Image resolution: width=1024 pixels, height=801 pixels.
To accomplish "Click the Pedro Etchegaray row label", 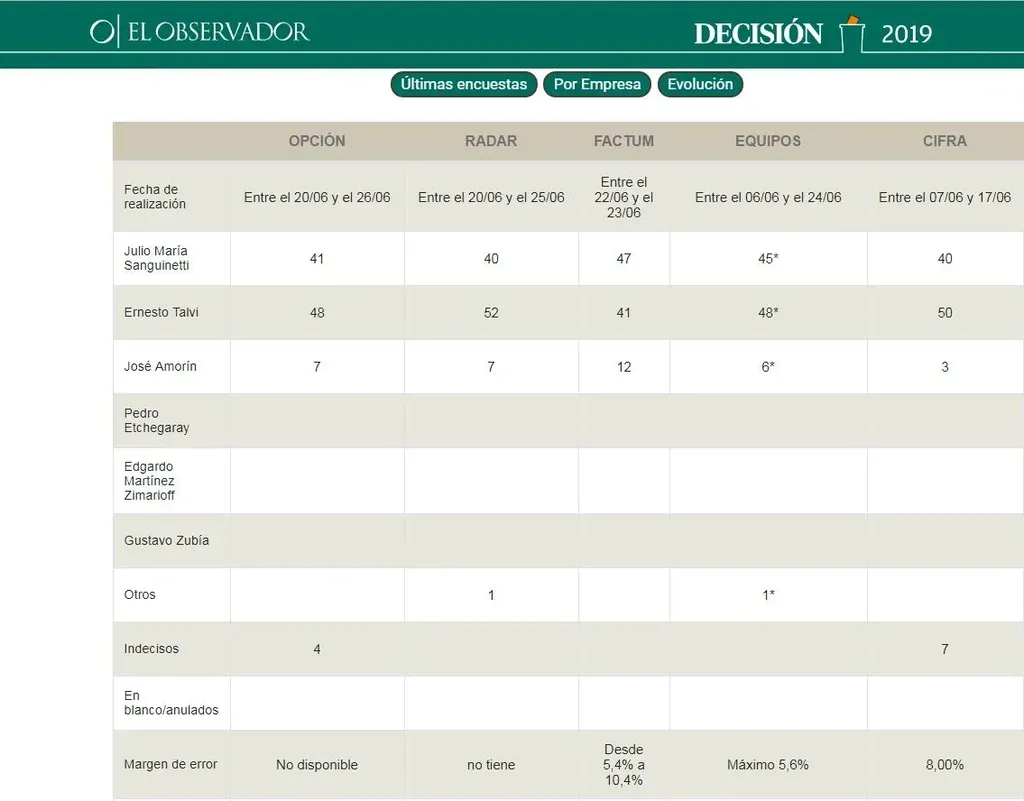I will click(x=157, y=420).
